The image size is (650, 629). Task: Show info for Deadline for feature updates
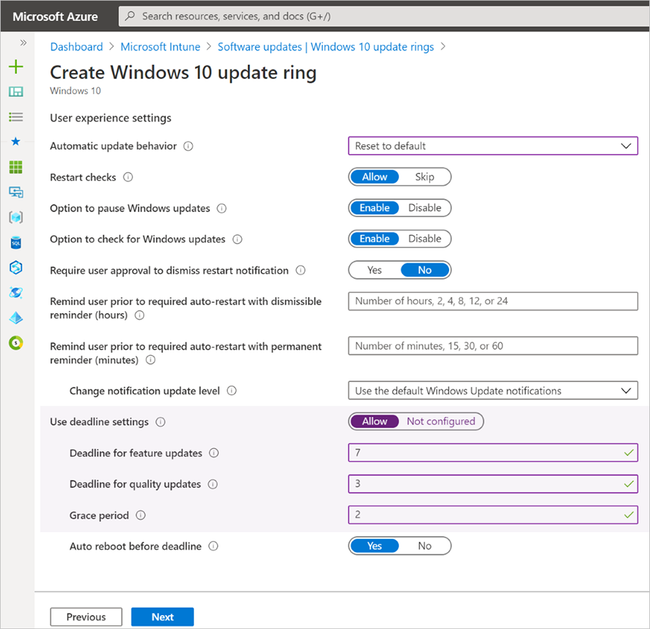point(214,453)
